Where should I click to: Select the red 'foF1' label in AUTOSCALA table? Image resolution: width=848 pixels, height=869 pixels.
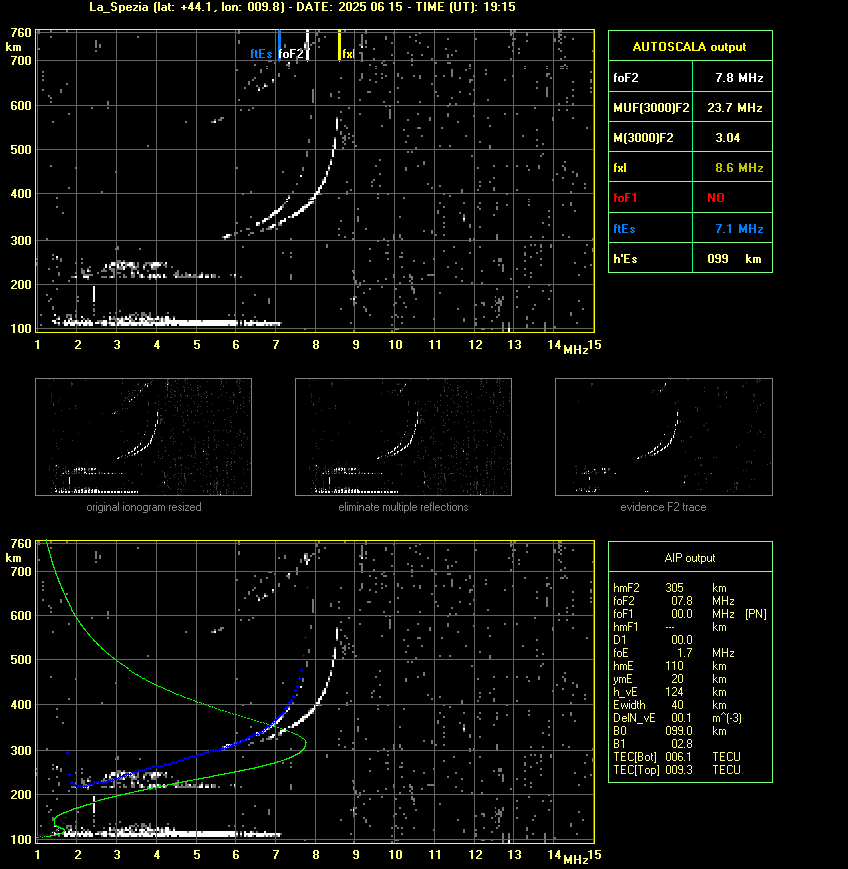coord(625,198)
